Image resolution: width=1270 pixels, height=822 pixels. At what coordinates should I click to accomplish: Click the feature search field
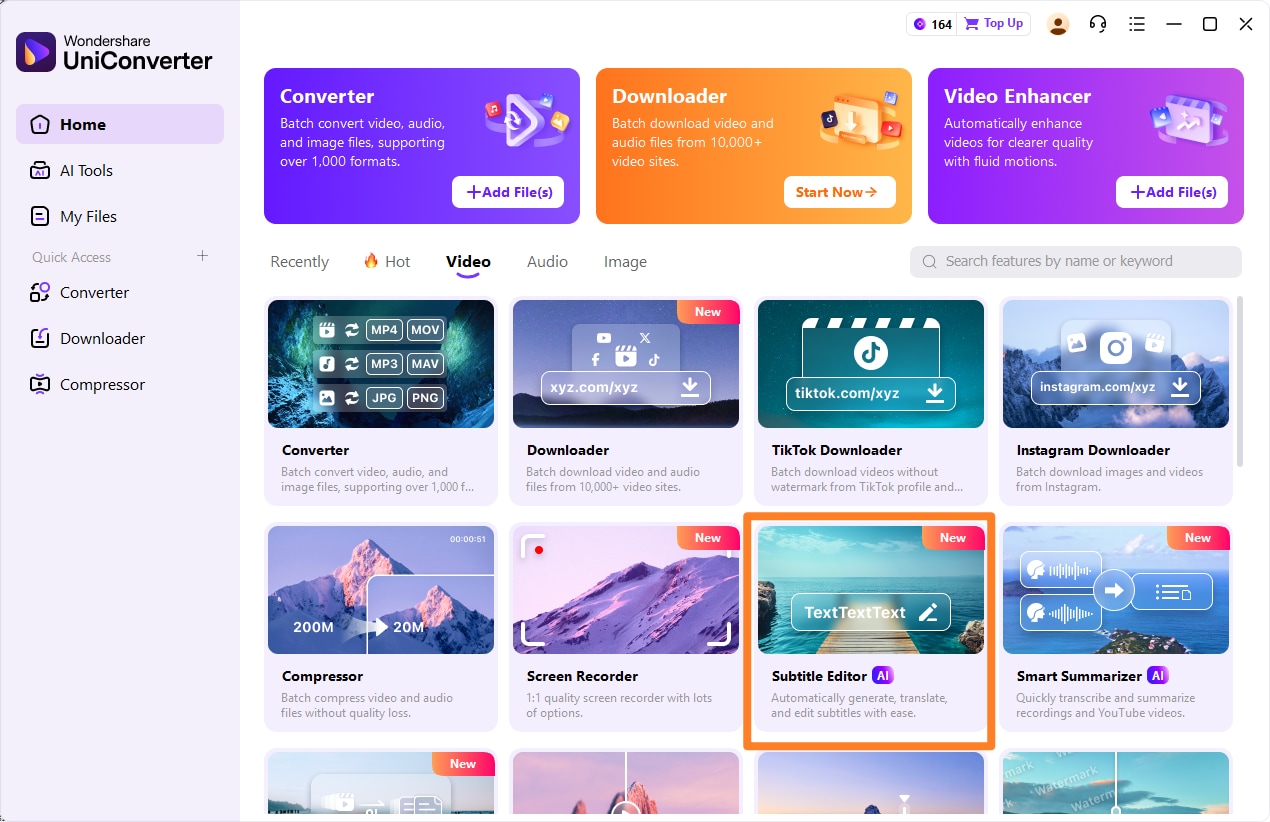pos(1076,261)
